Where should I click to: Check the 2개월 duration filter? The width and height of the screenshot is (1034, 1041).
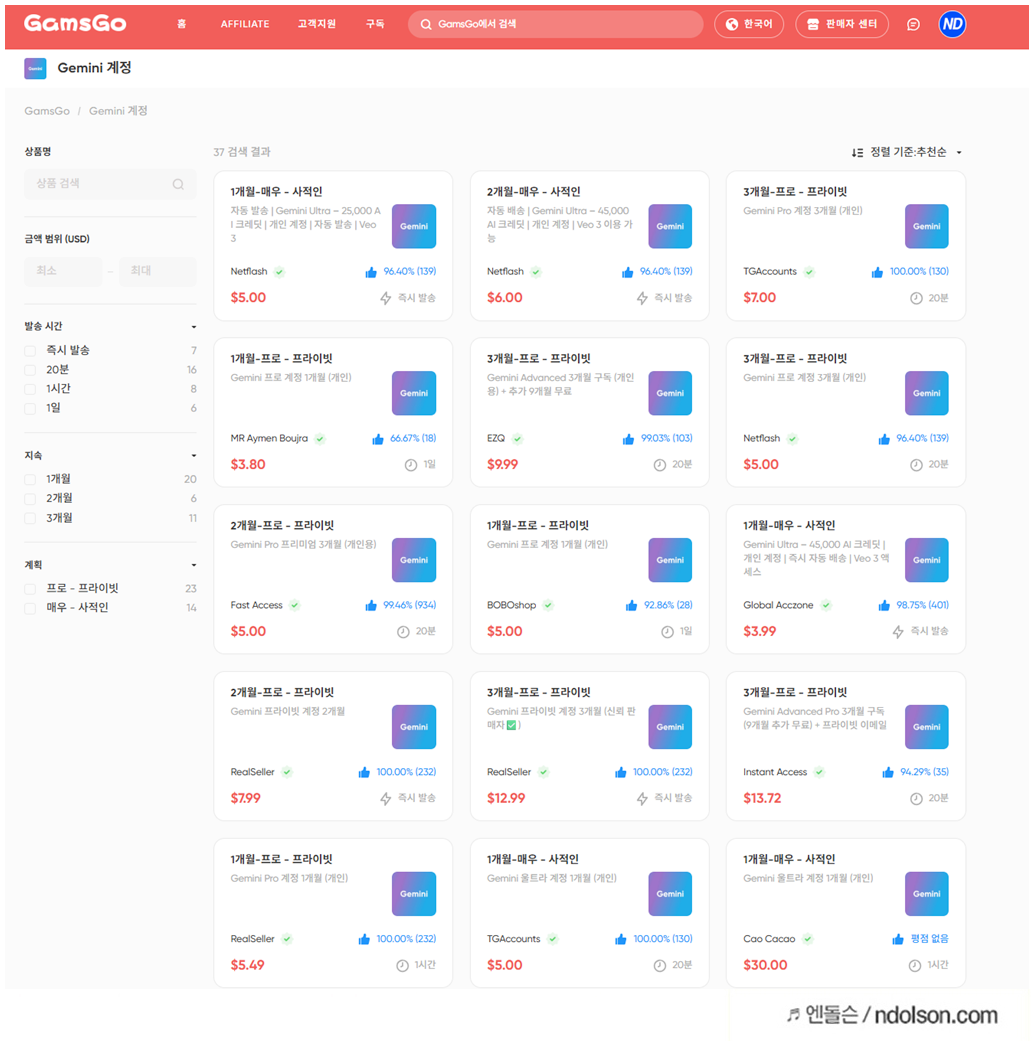pos(30,499)
